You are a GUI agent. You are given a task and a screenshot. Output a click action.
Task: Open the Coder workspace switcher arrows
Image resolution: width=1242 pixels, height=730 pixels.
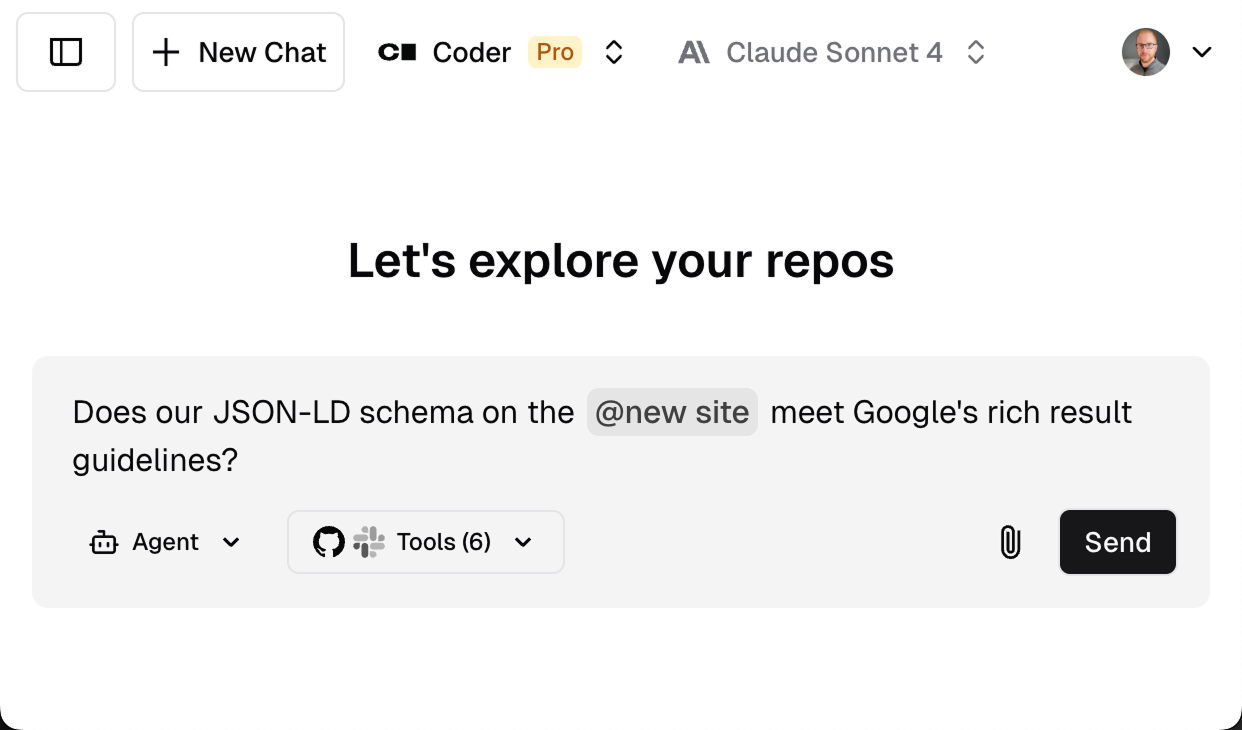pyautogui.click(x=615, y=52)
